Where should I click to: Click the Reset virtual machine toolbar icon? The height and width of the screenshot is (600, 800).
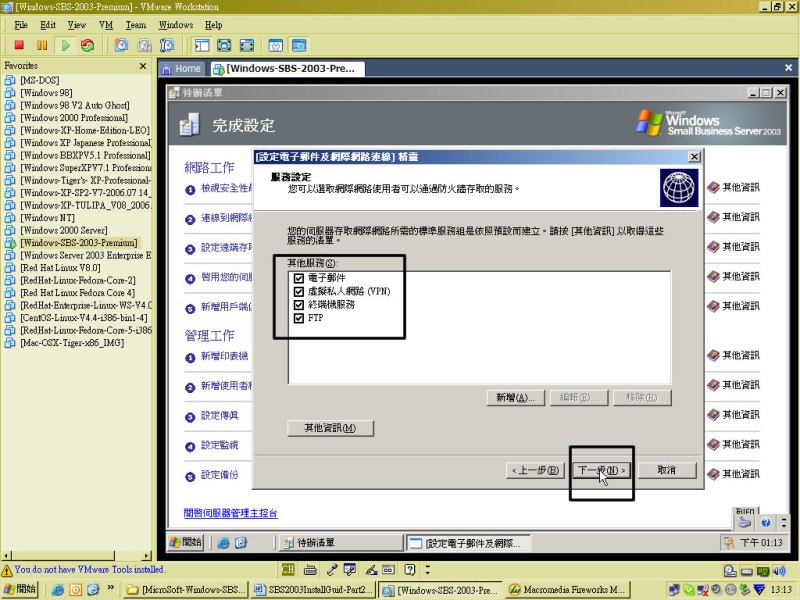coord(88,45)
